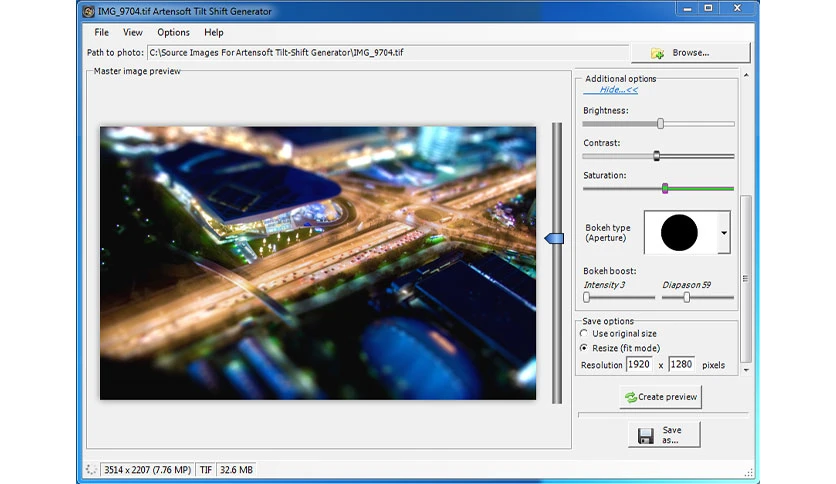The image size is (836, 484).
Task: Open the View menu
Action: 133,33
